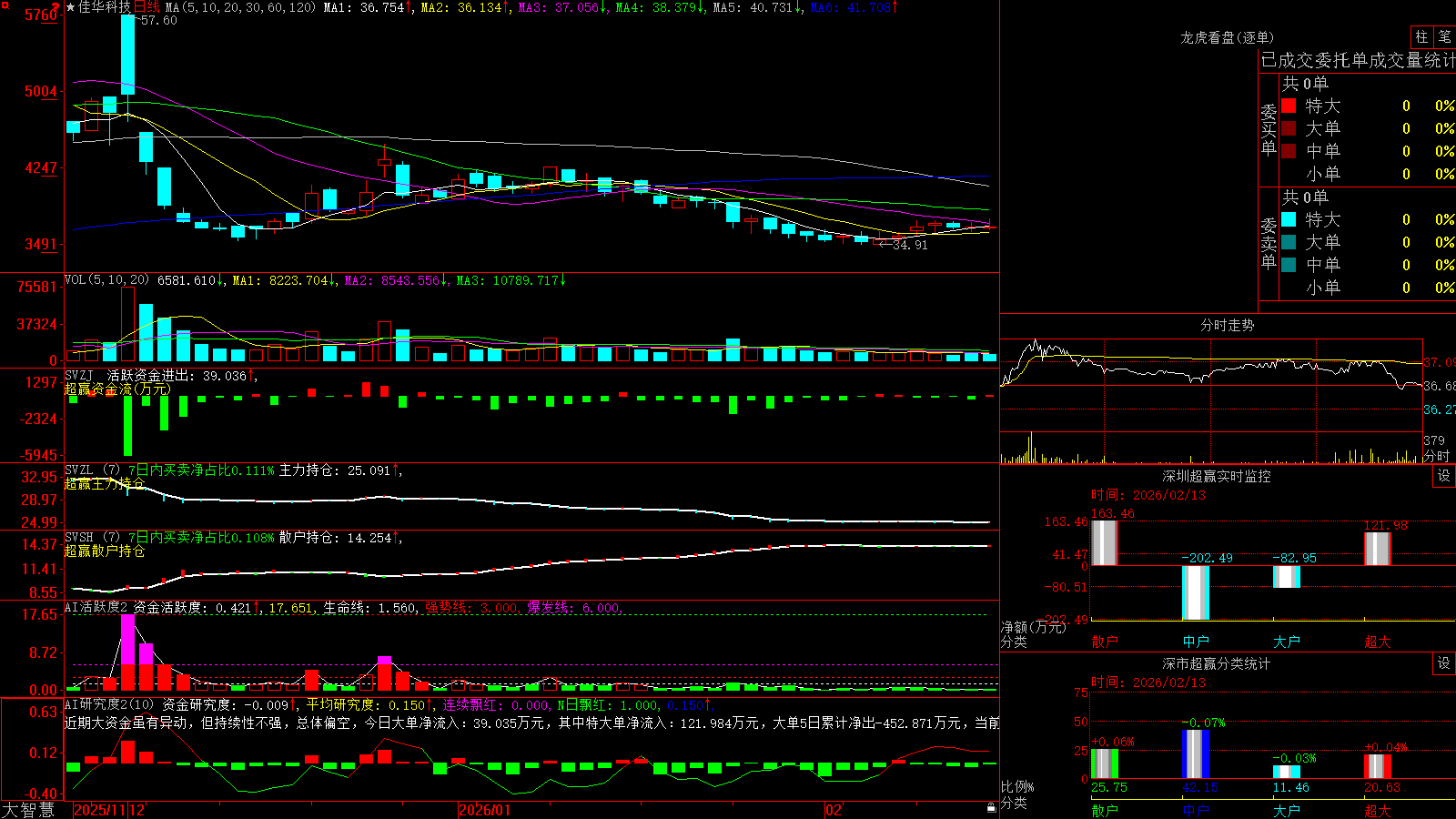Click the MA4: 38.379 value
This screenshot has width=1456, height=819.
tap(656, 7)
